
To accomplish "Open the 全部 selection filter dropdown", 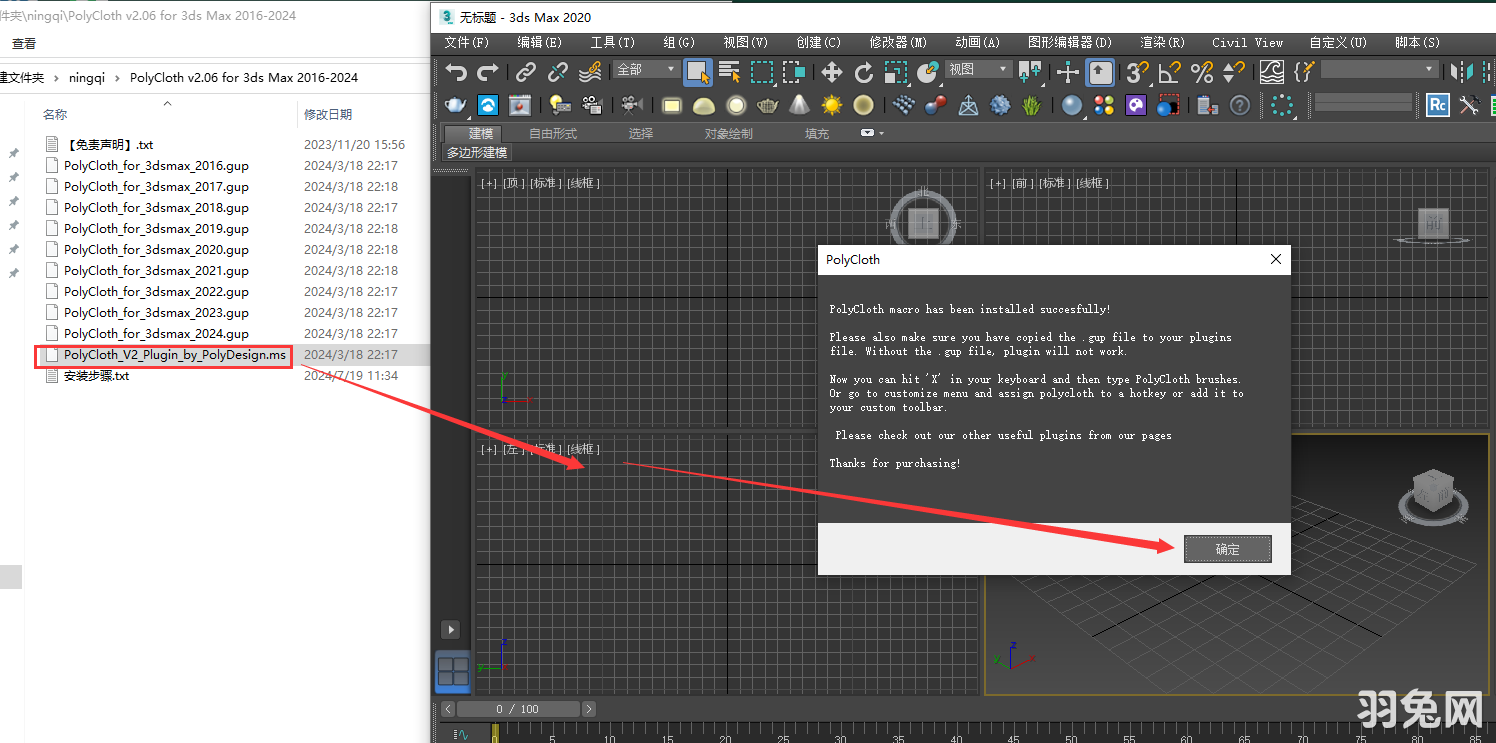I will click(x=645, y=70).
